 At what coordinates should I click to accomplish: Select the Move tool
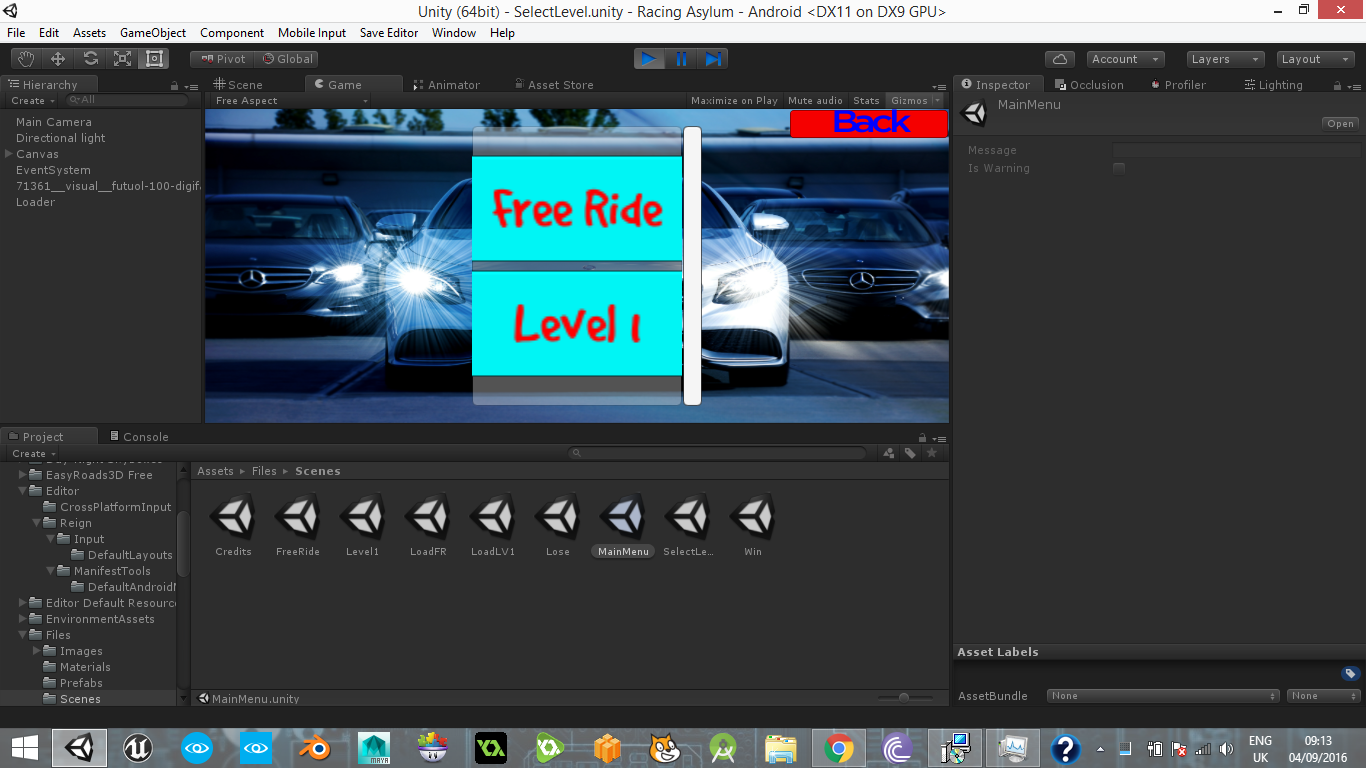58,59
